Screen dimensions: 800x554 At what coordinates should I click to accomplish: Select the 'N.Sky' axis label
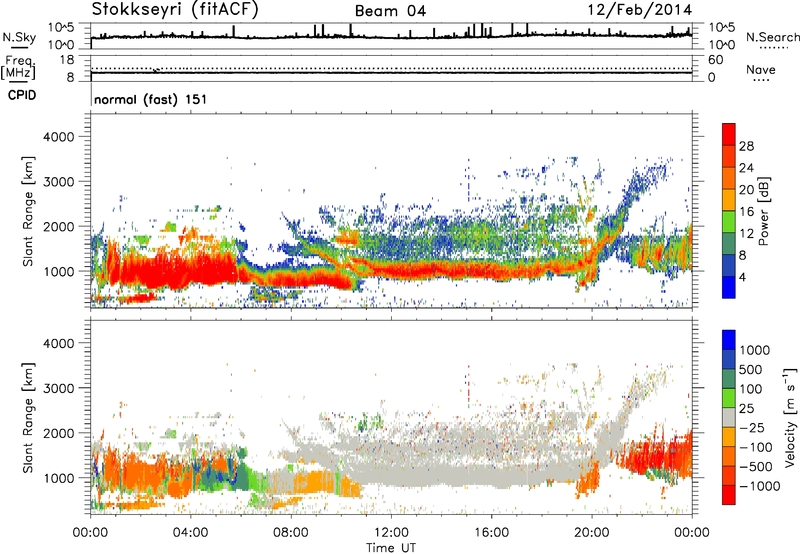click(19, 37)
